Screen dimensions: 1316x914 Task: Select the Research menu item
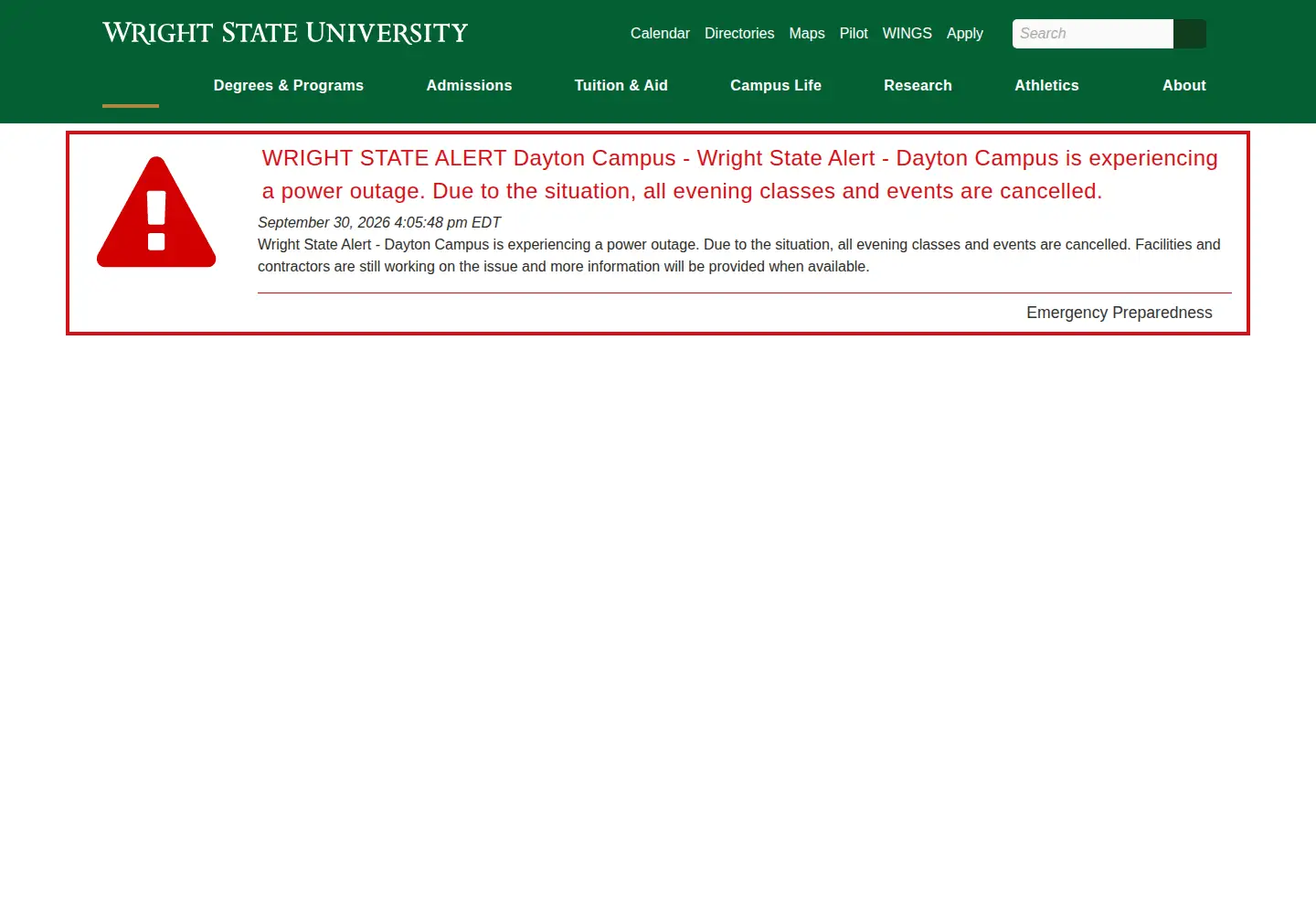pos(918,85)
